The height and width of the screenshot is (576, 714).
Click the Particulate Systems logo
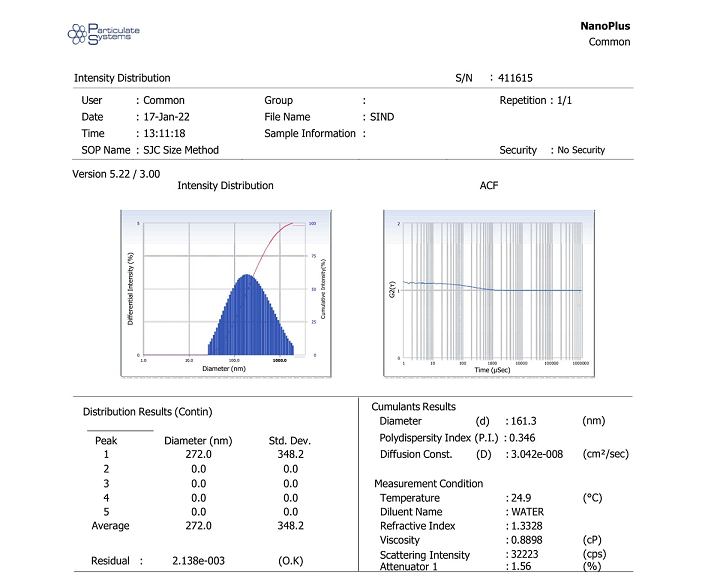(x=103, y=35)
